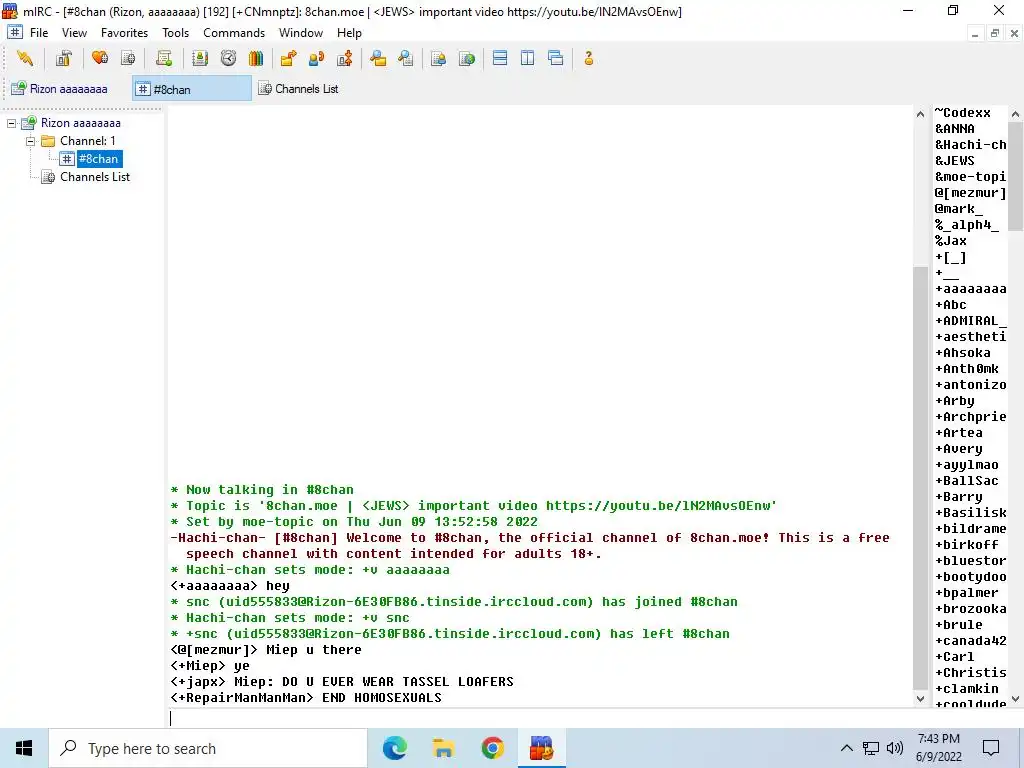Open Favorites heart toolbar icon
Screen dimensions: 1024x768
(100, 59)
